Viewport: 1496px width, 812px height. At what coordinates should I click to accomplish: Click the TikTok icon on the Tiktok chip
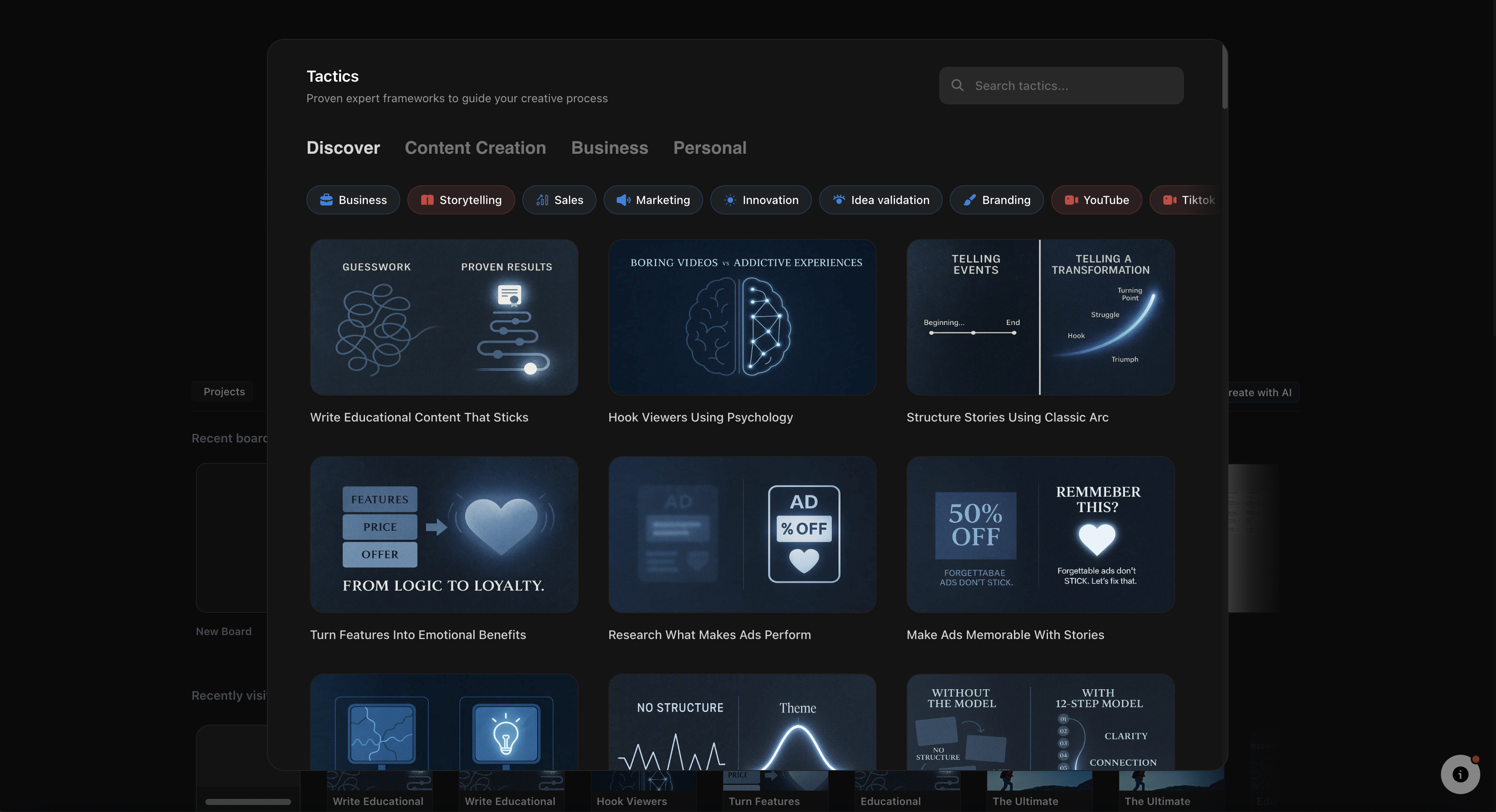click(x=1170, y=200)
